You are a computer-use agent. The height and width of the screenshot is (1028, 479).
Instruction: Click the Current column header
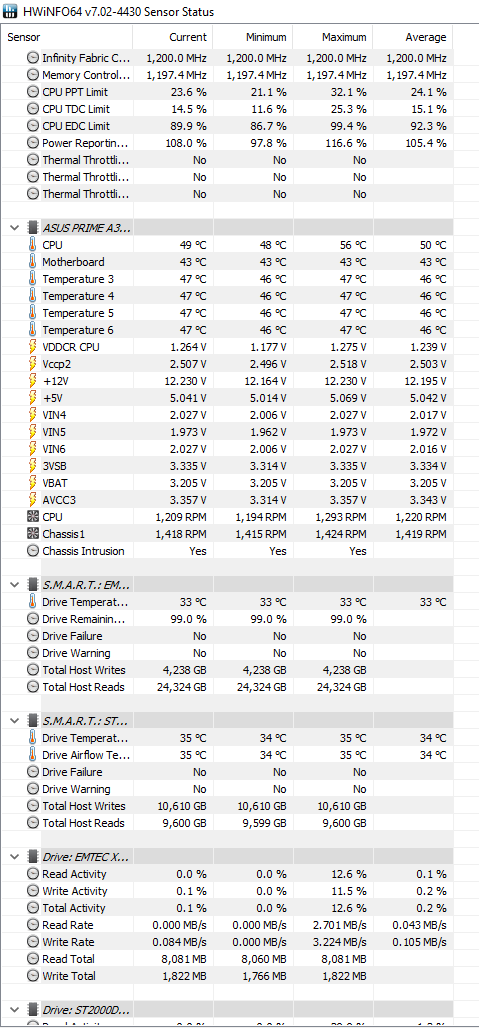(x=173, y=37)
